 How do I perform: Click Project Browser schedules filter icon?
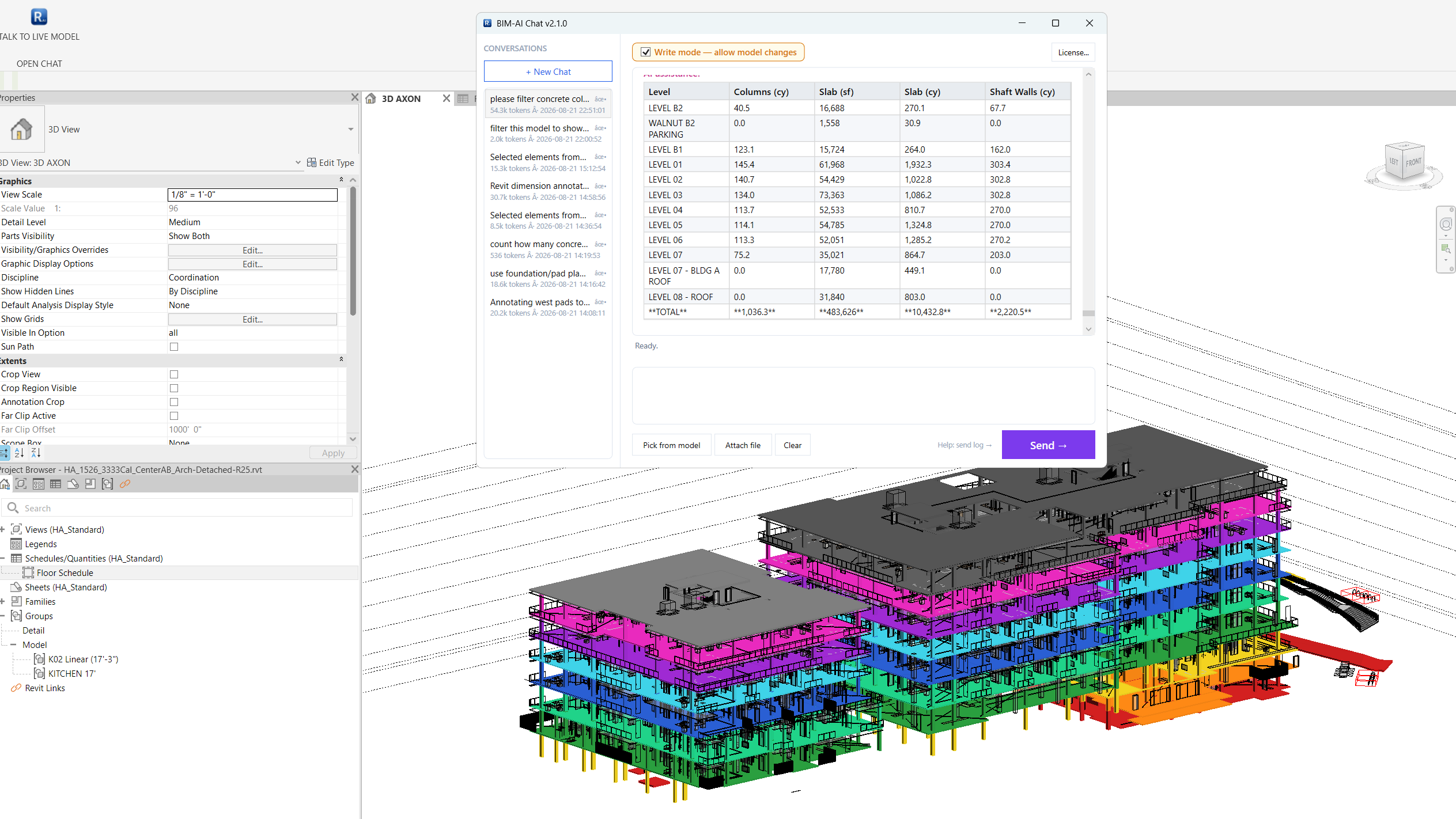(x=56, y=484)
